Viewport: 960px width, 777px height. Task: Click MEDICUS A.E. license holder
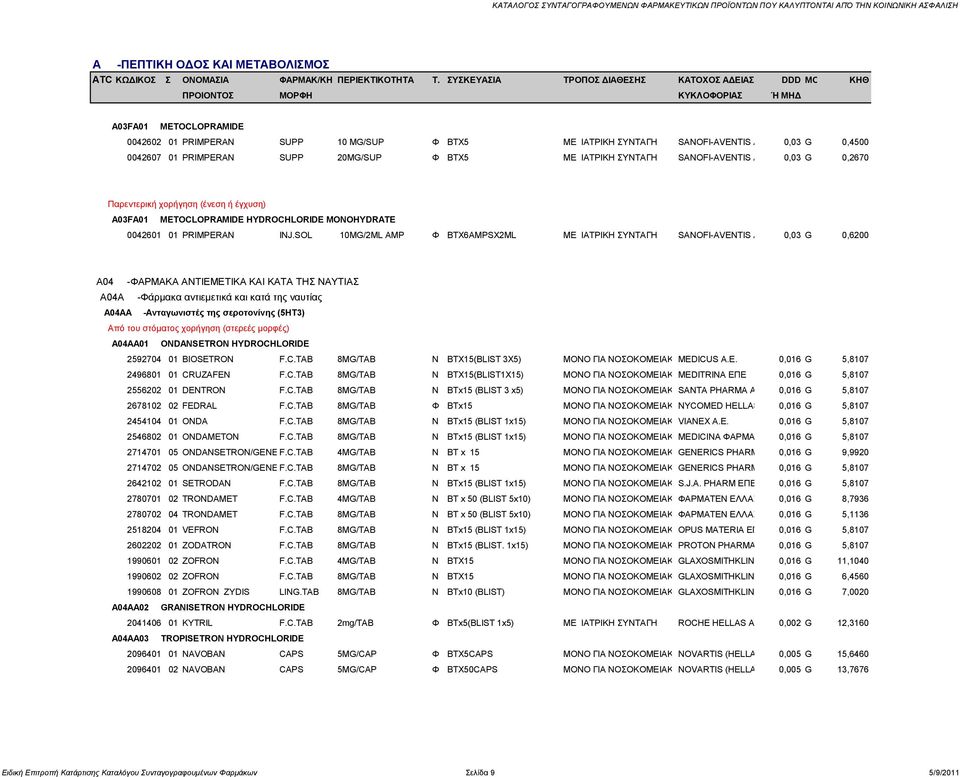coord(707,359)
